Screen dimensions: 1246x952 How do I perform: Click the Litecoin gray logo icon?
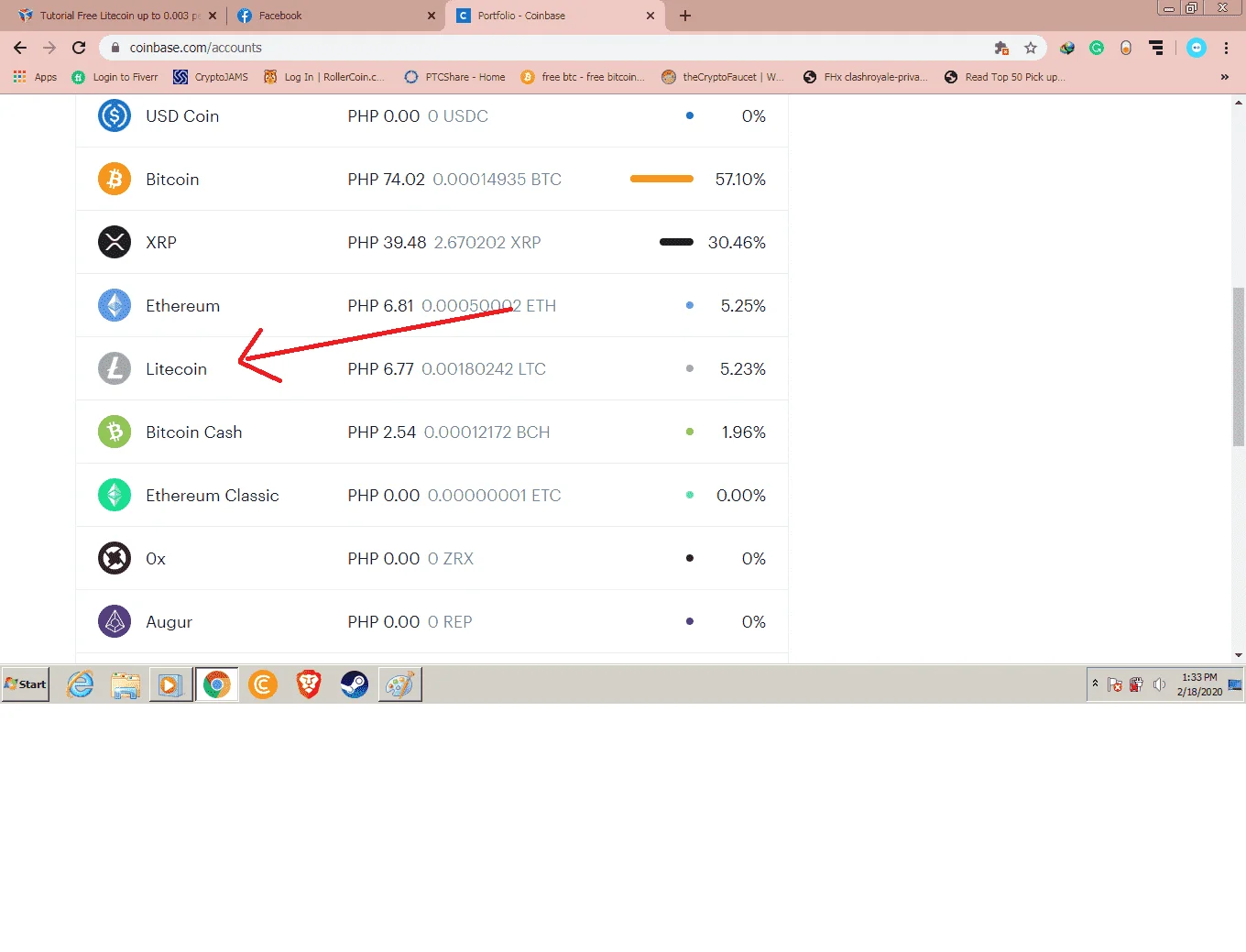click(x=115, y=369)
